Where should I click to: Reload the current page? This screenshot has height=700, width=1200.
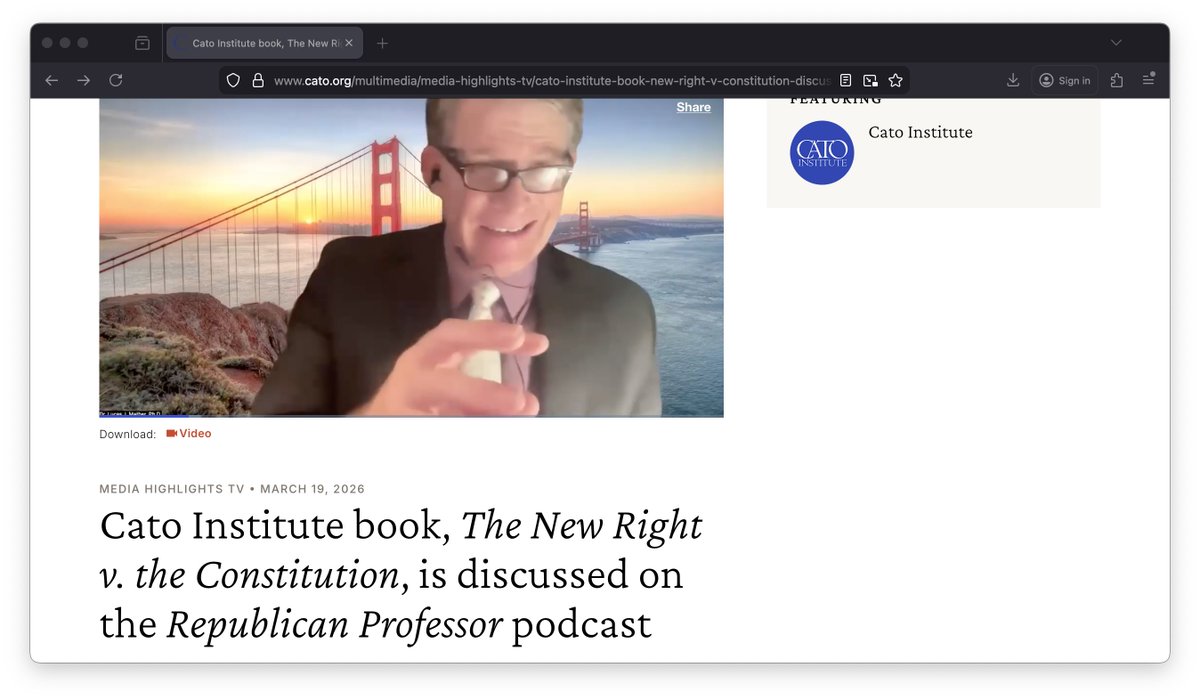coord(116,80)
